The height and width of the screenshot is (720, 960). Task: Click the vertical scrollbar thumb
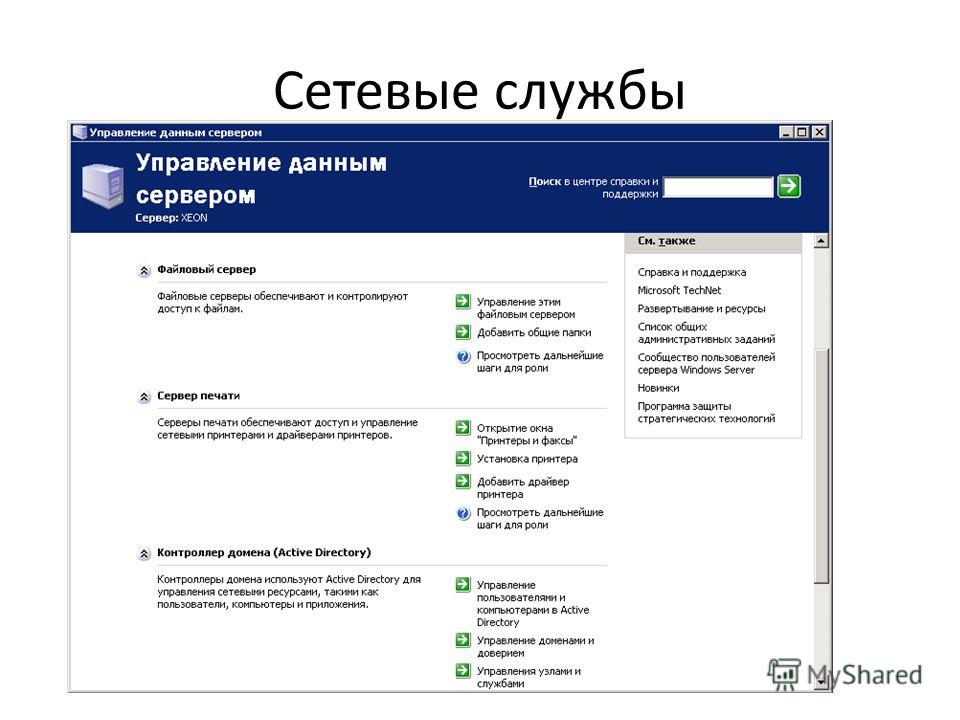click(821, 465)
